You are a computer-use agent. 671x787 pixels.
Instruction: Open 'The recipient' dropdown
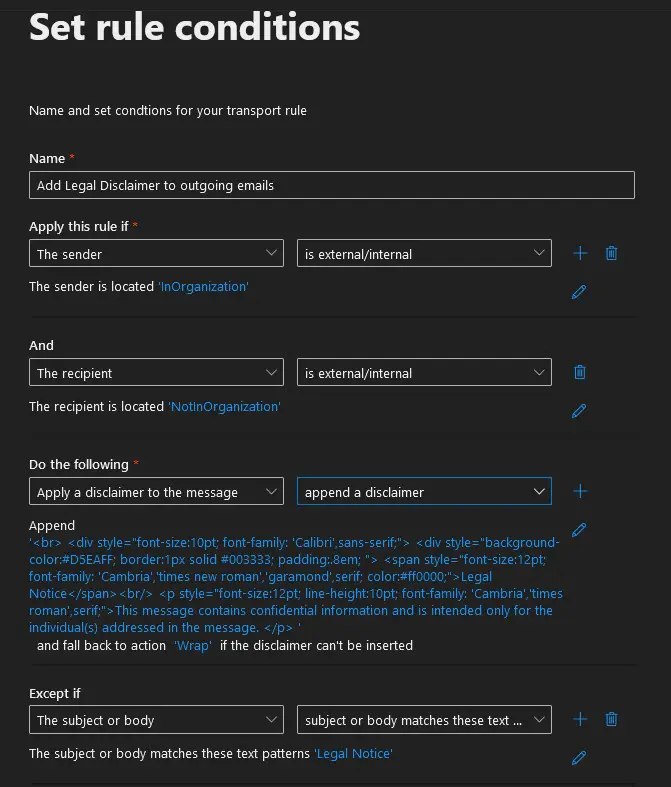pyautogui.click(x=156, y=373)
